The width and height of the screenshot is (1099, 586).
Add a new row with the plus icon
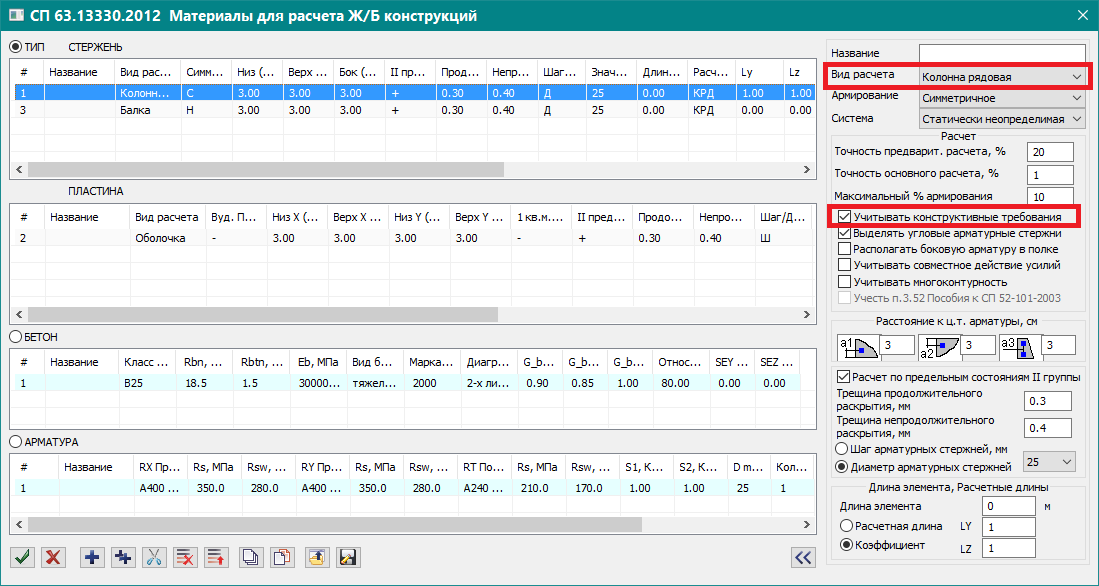click(93, 557)
